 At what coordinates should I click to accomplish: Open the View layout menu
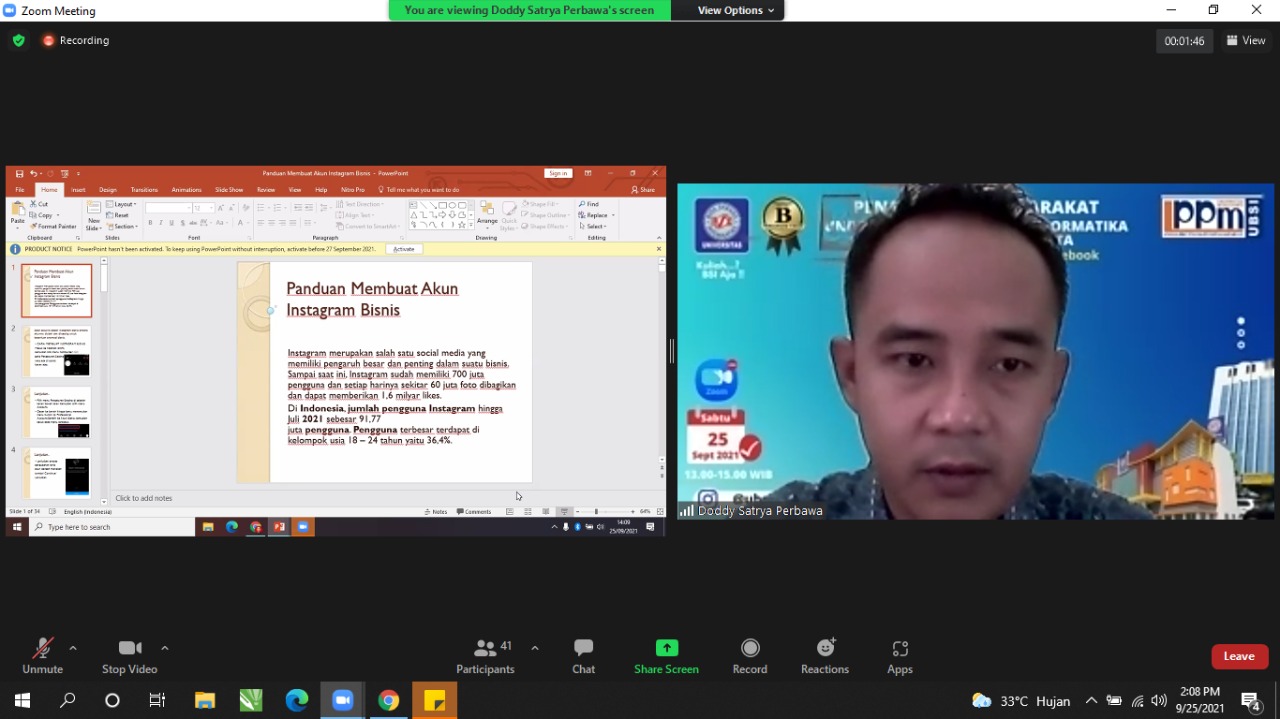click(1246, 40)
